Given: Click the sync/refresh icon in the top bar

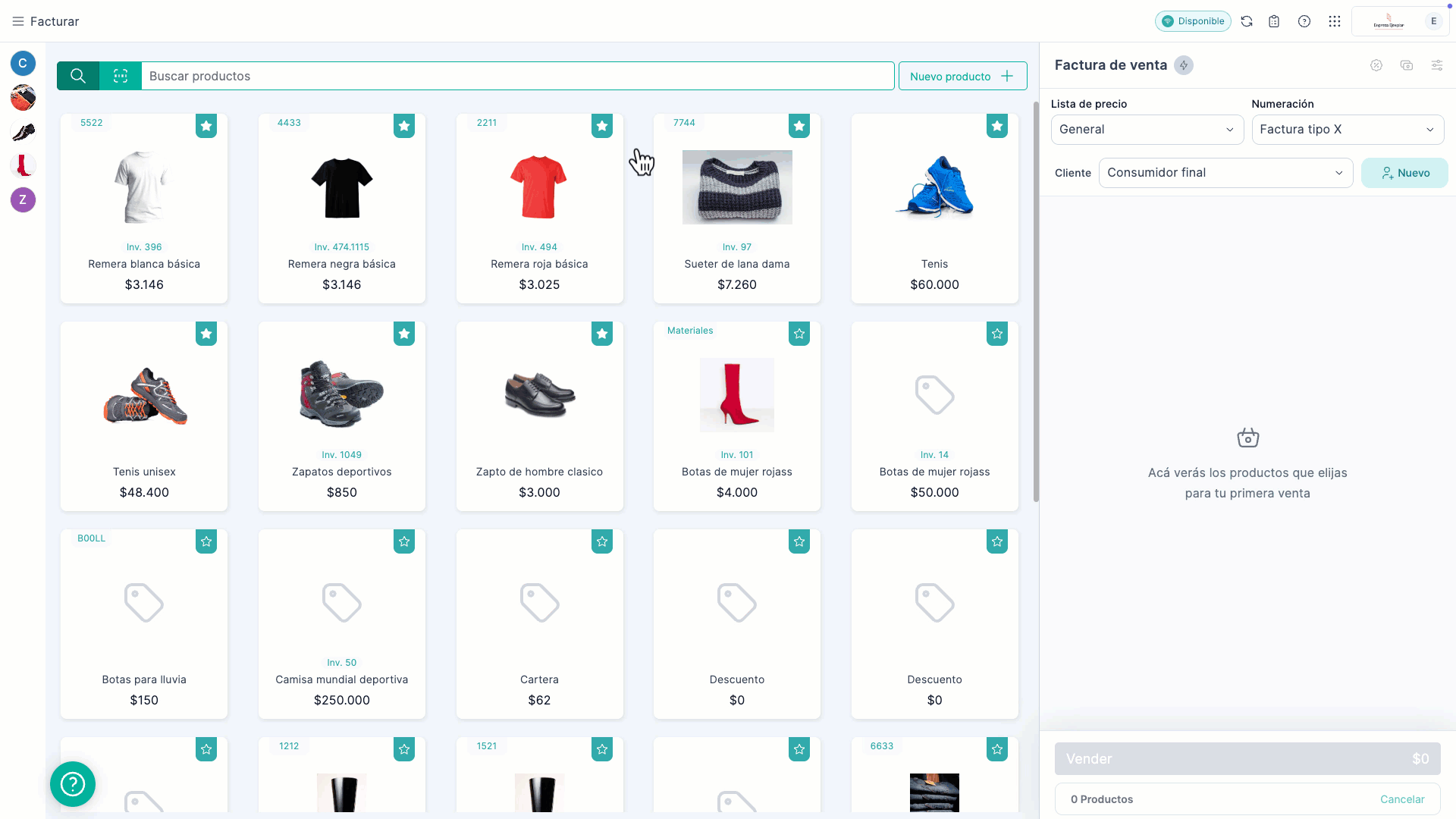Looking at the screenshot, I should (x=1247, y=21).
